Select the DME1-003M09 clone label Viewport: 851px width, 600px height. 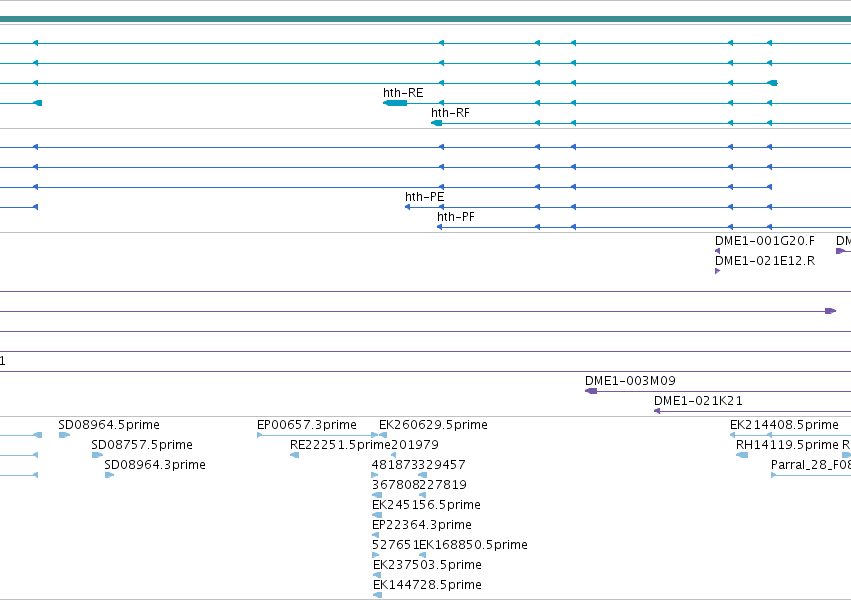pos(630,381)
